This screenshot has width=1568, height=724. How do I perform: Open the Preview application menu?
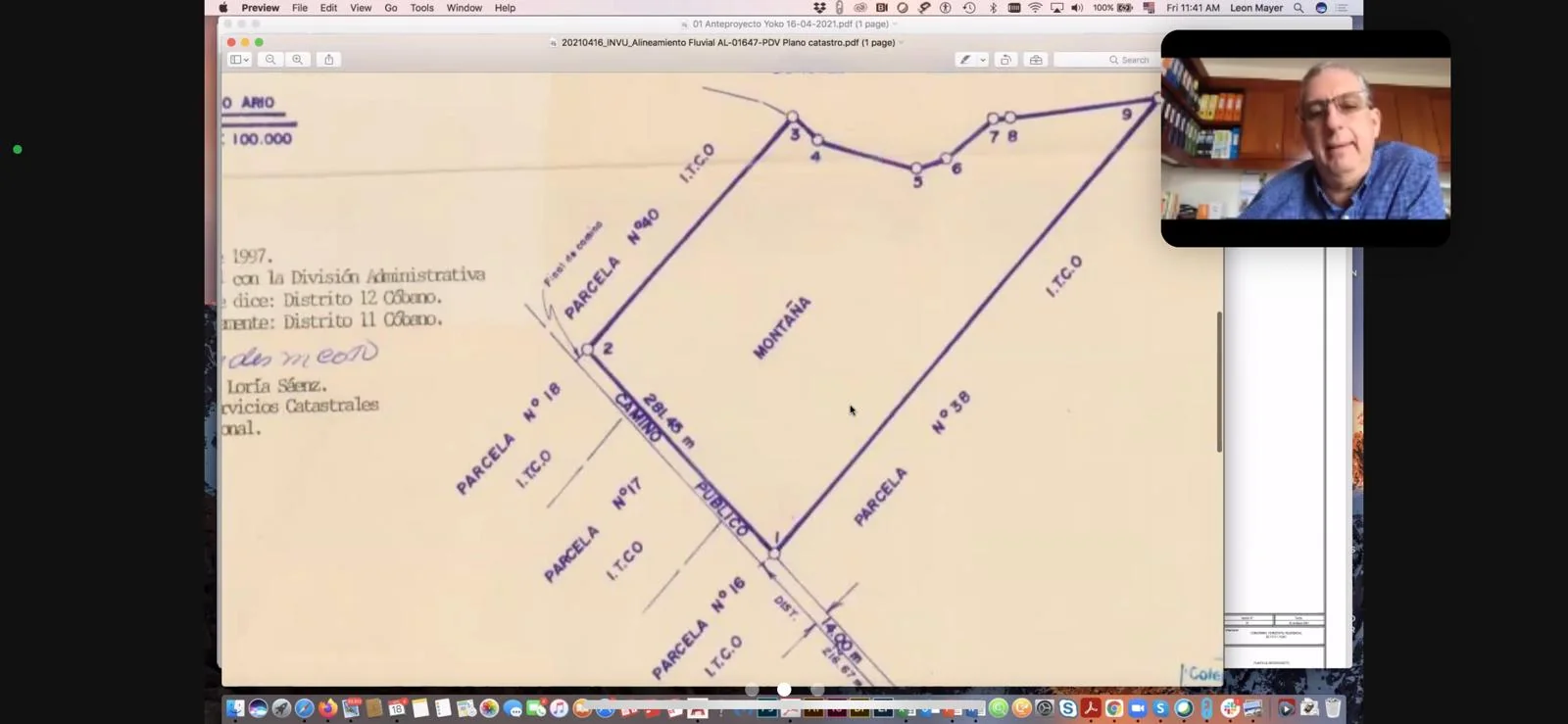point(260,8)
